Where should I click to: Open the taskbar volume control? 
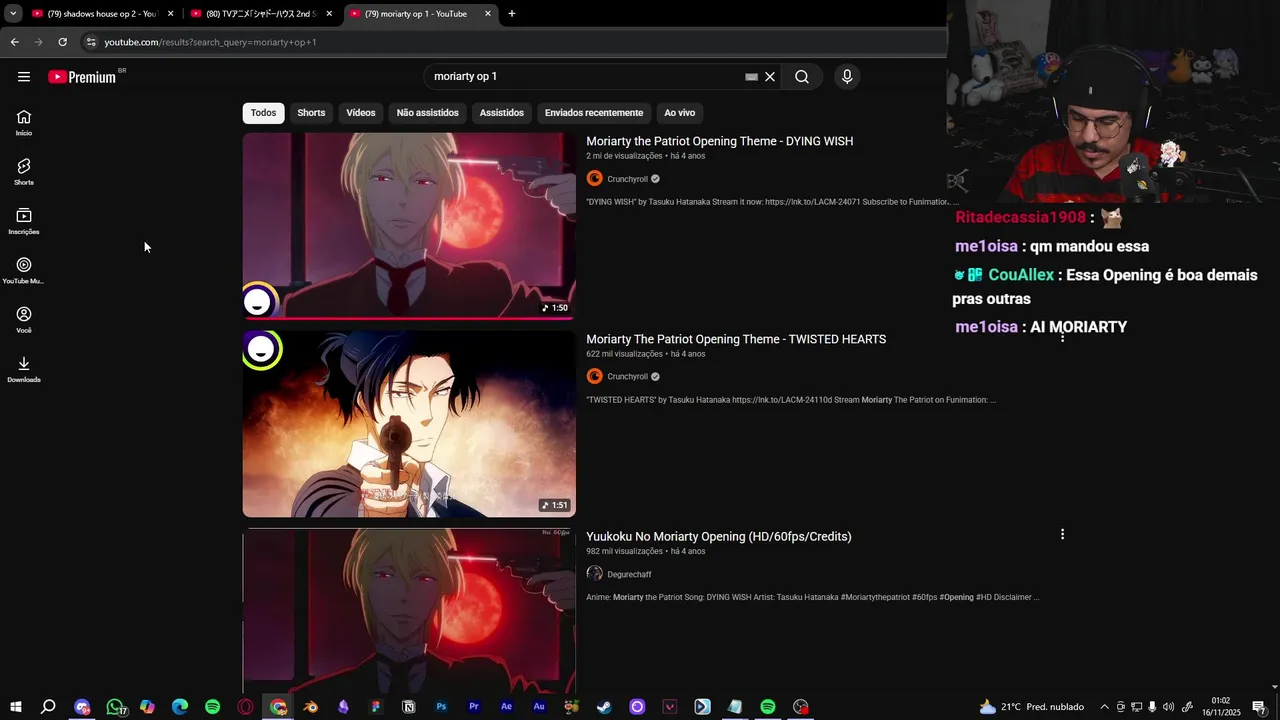pos(1168,707)
